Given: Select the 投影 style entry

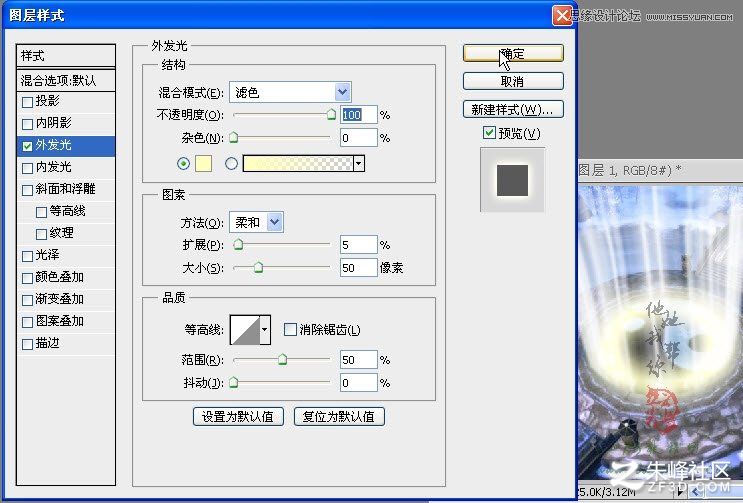Looking at the screenshot, I should click(x=47, y=101).
